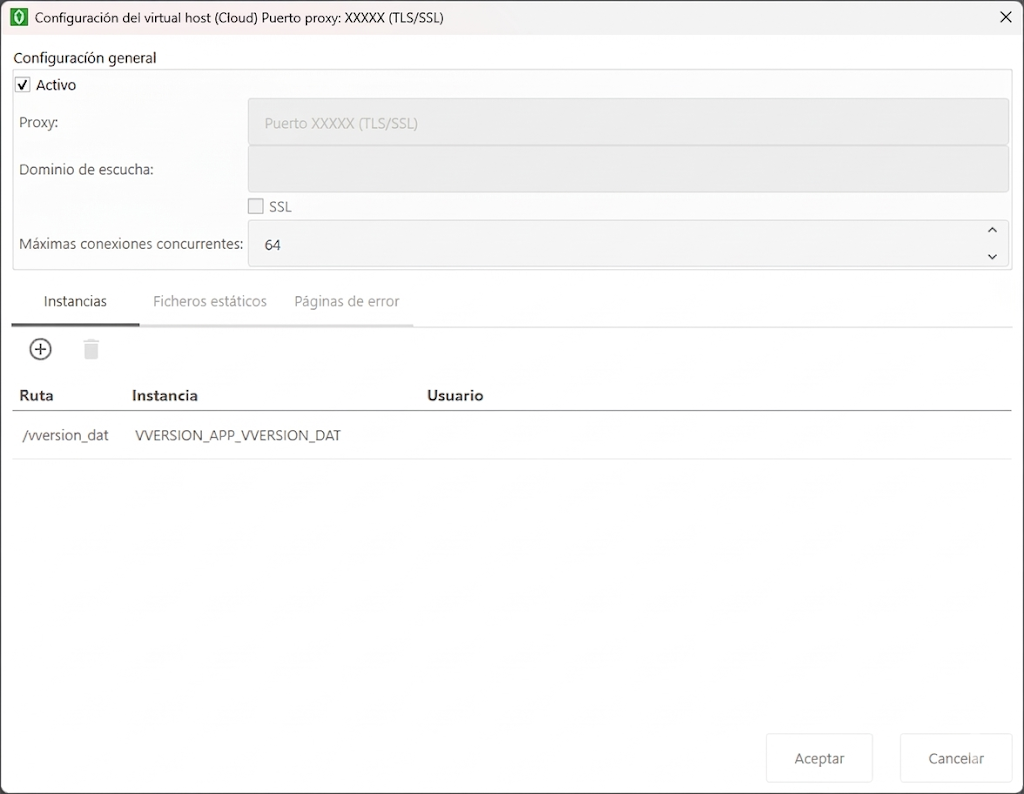The image size is (1024, 794).
Task: Switch to the Instancias tab
Action: pyautogui.click(x=75, y=301)
